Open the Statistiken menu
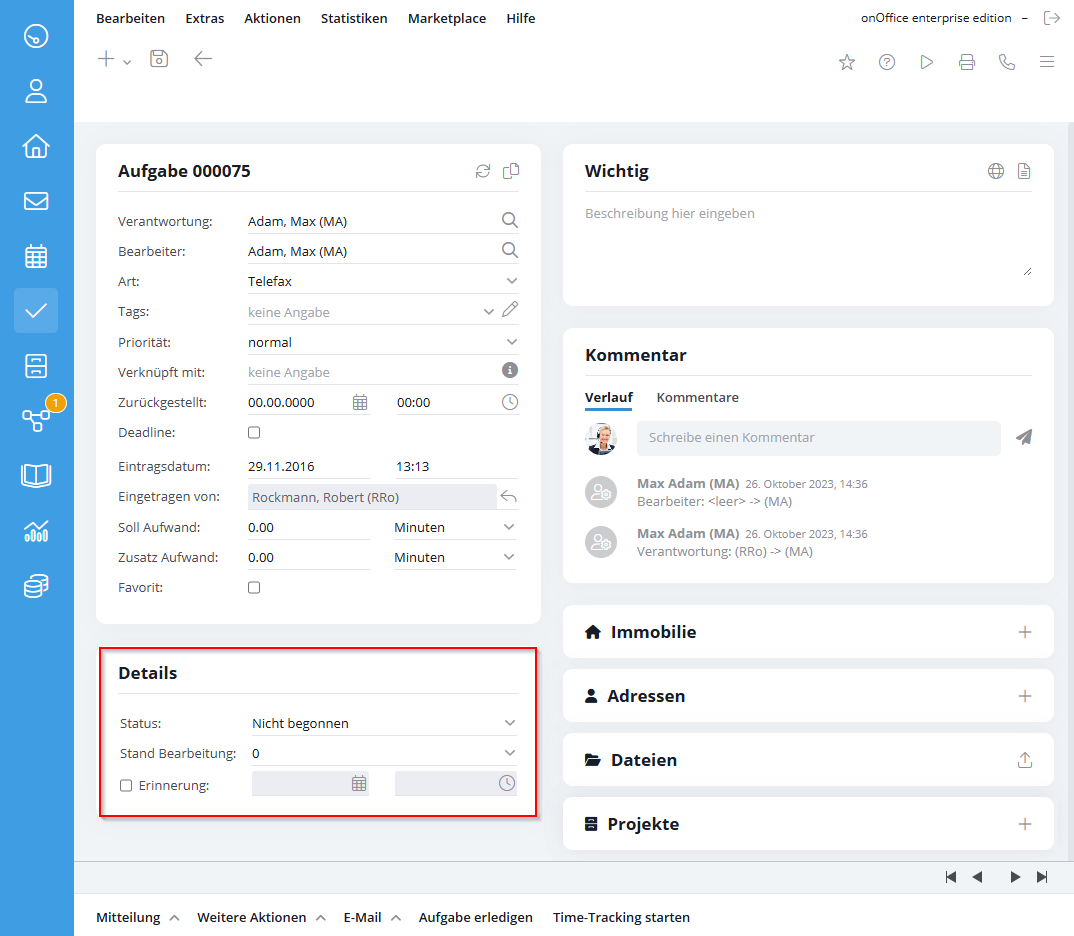This screenshot has width=1074, height=936. (354, 18)
